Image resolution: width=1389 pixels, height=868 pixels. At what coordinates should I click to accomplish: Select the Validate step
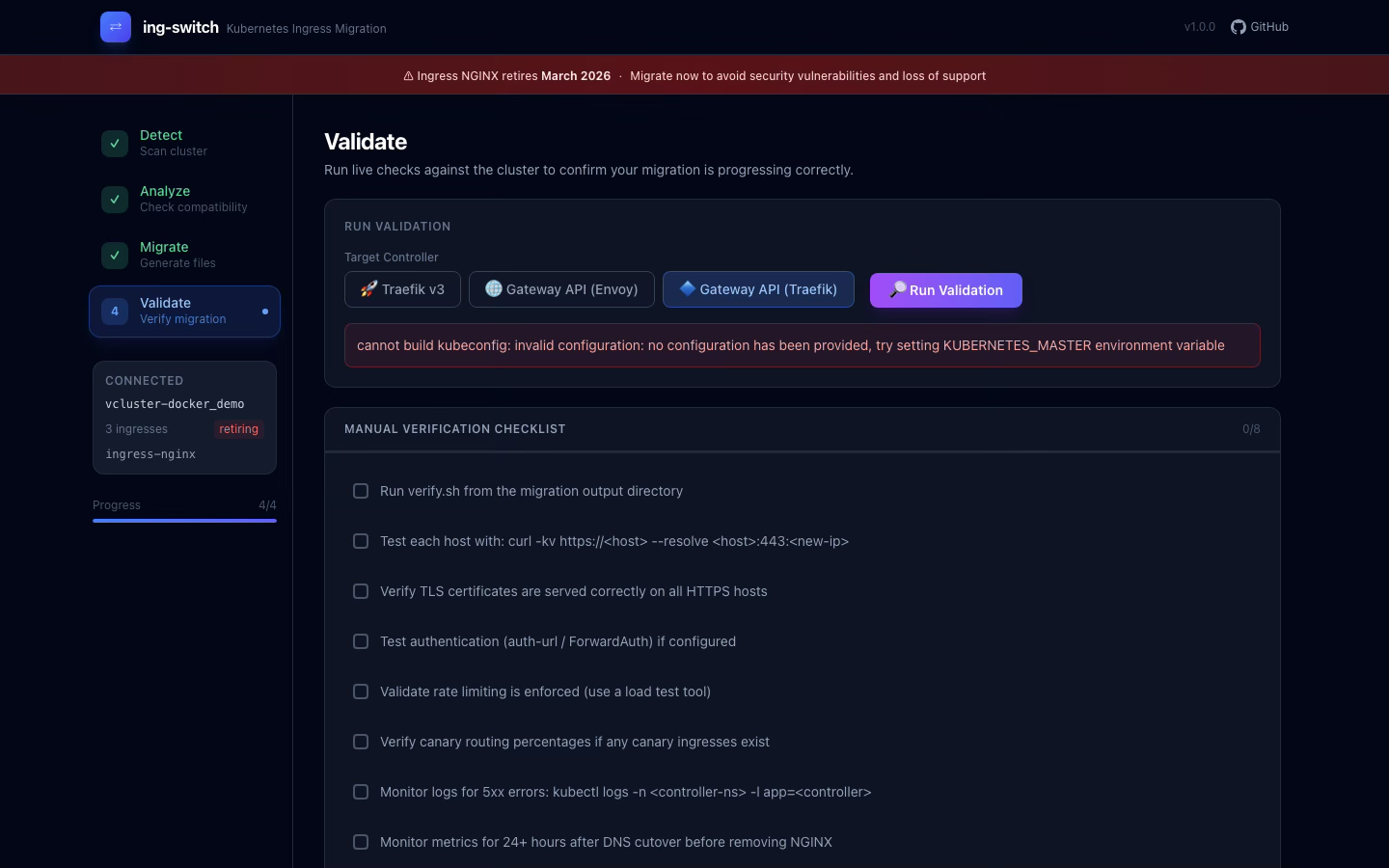tap(184, 312)
